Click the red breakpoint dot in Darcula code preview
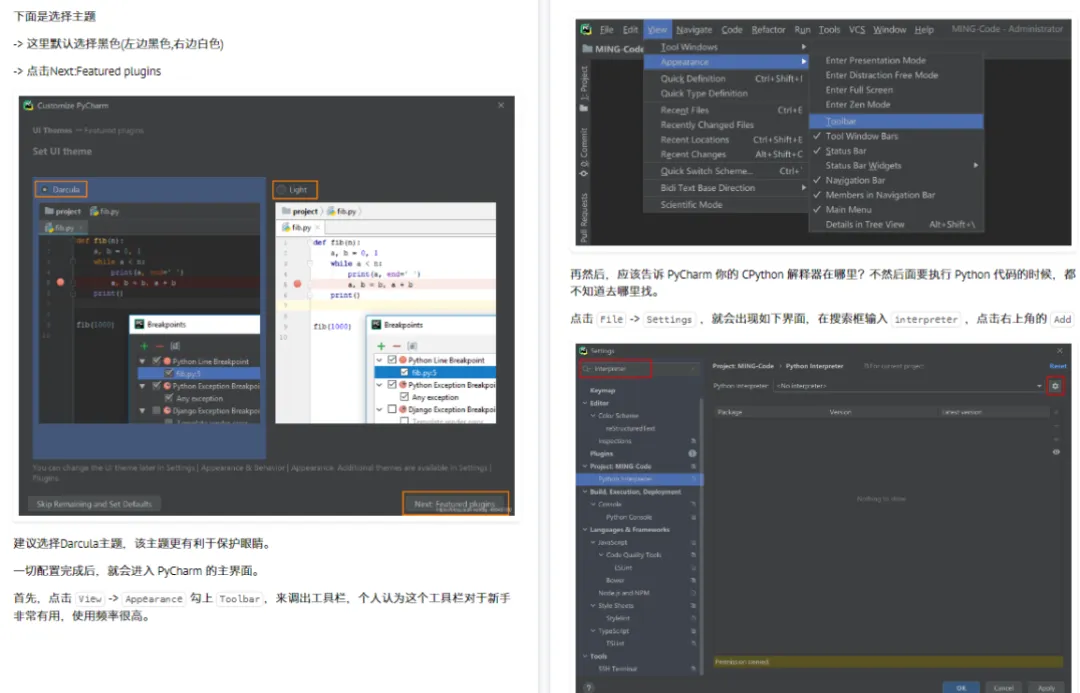Screen dimensions: 1080x693 61,282
